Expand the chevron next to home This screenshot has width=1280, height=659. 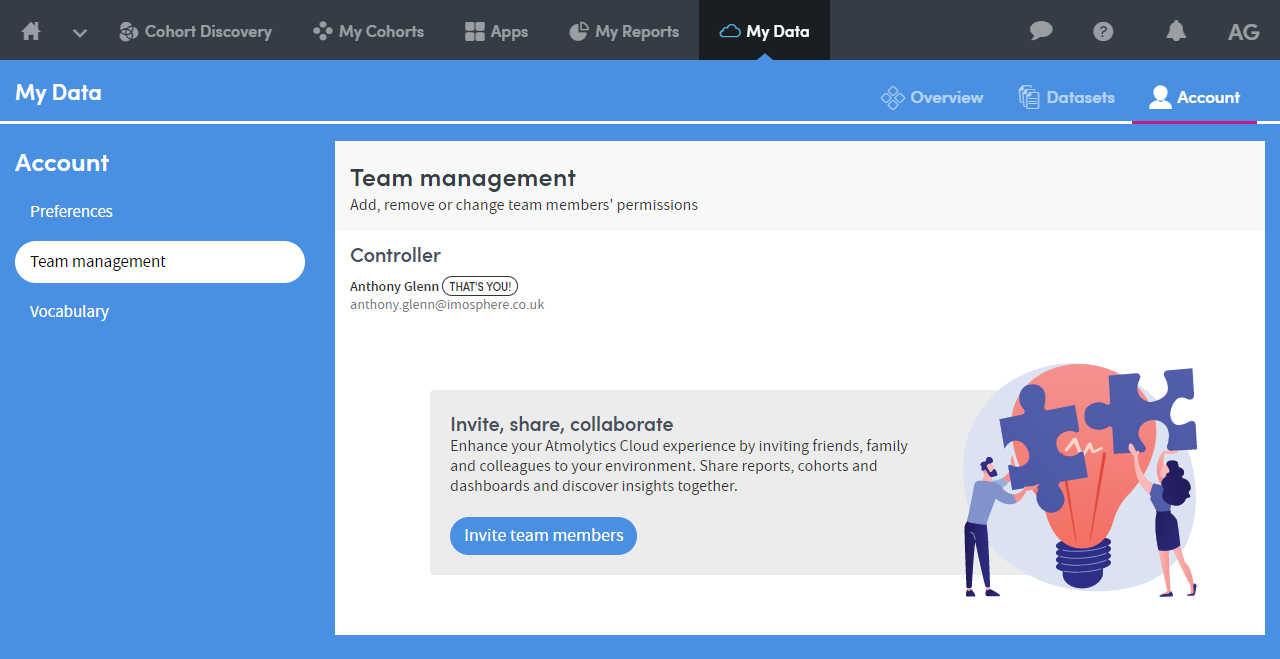tap(80, 32)
